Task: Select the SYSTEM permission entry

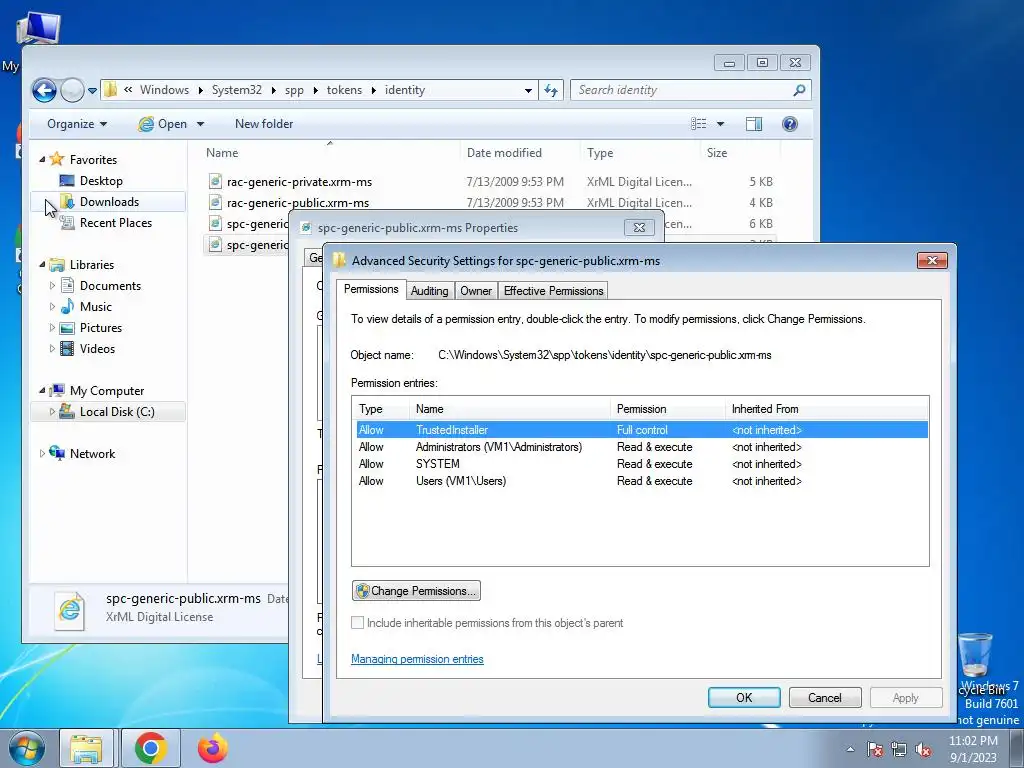Action: (641, 464)
